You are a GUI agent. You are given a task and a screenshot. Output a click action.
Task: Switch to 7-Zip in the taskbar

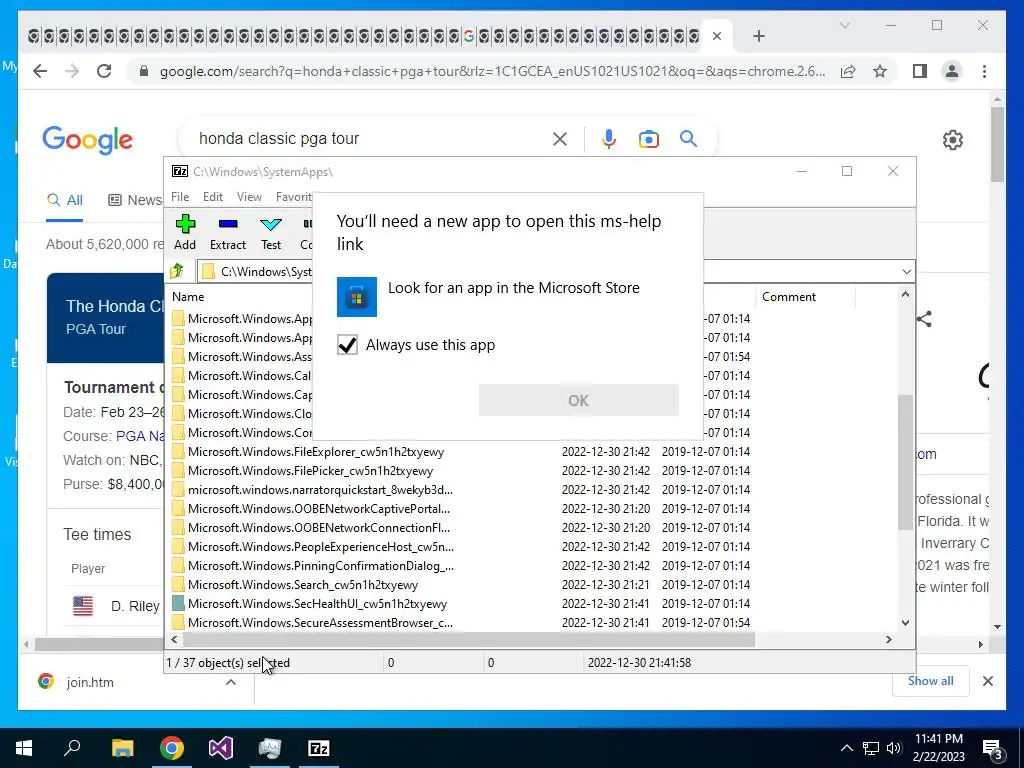pos(319,748)
